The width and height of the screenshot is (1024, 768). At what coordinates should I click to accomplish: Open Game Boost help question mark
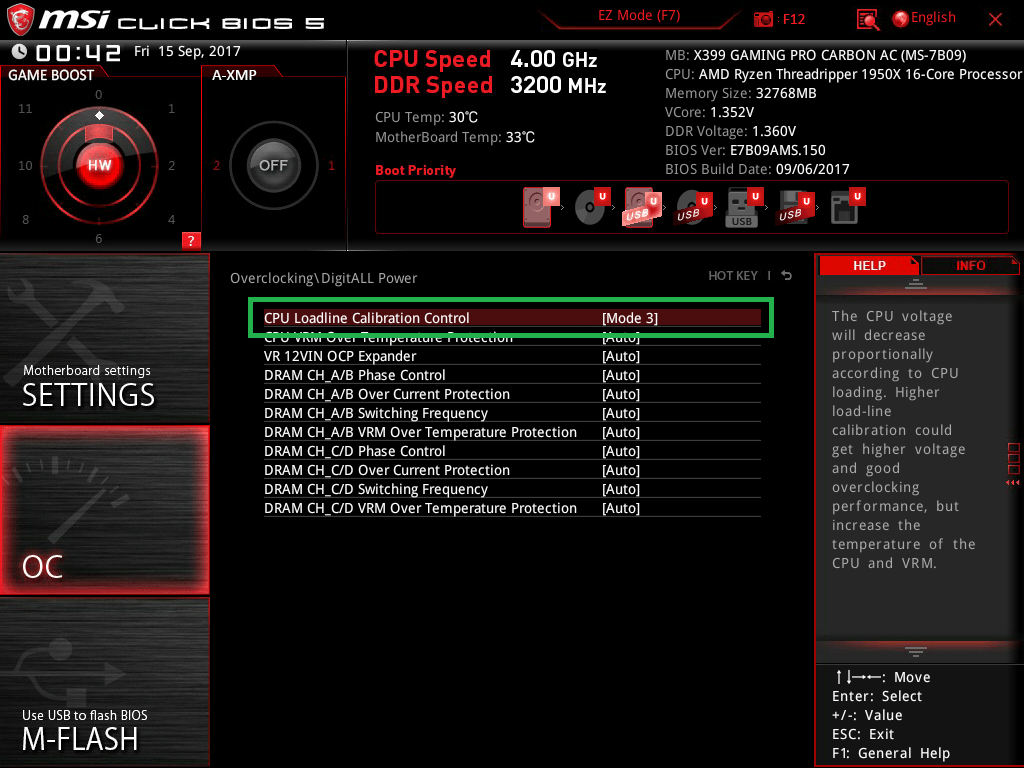pyautogui.click(x=191, y=240)
